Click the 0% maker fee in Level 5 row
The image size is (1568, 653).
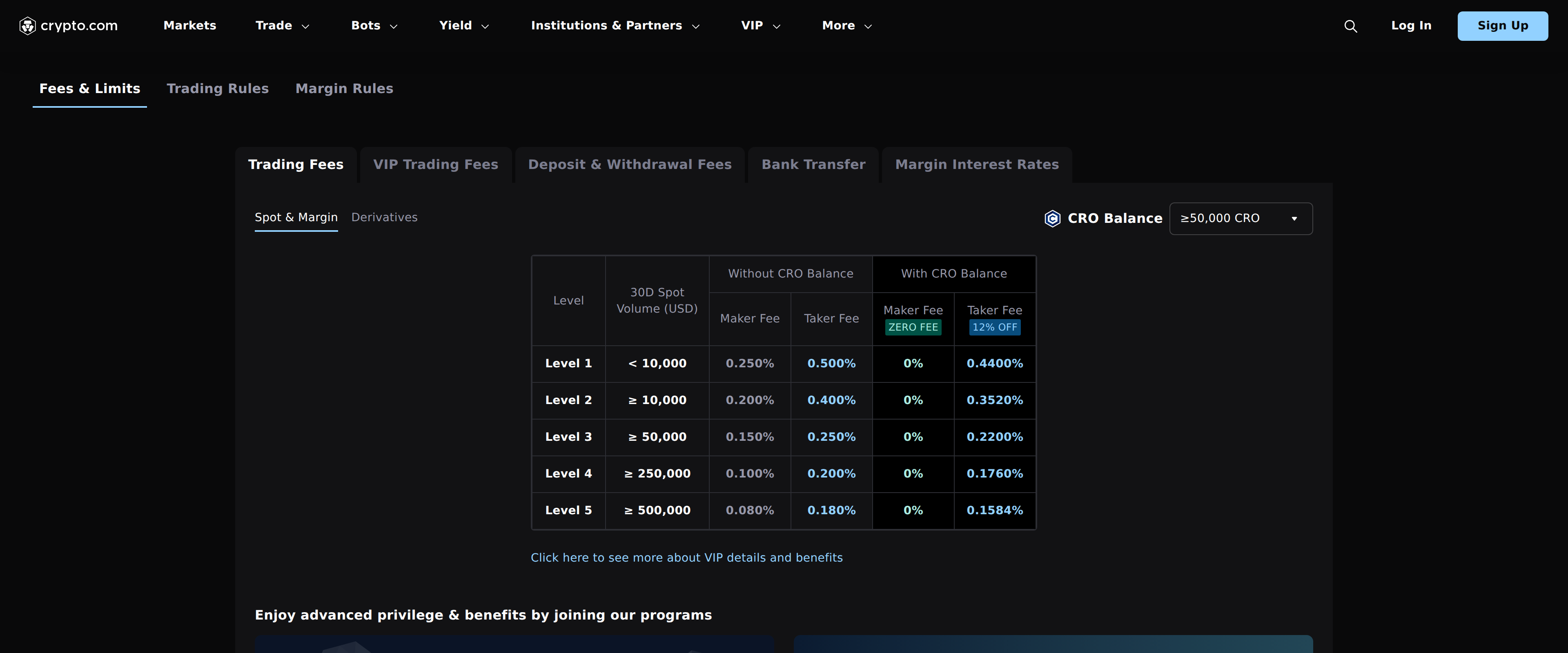913,511
